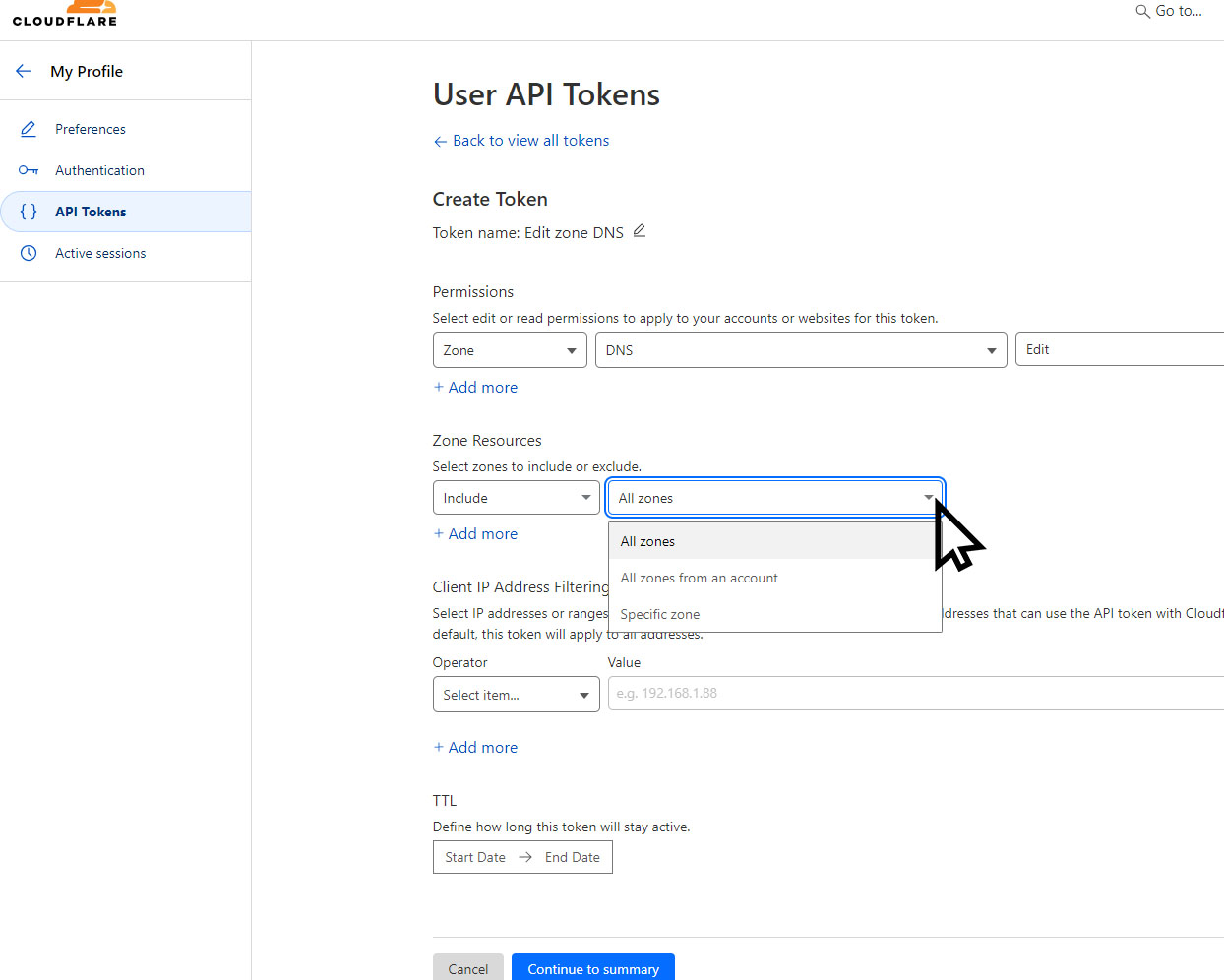Click the Active sessions clock icon

29,253
